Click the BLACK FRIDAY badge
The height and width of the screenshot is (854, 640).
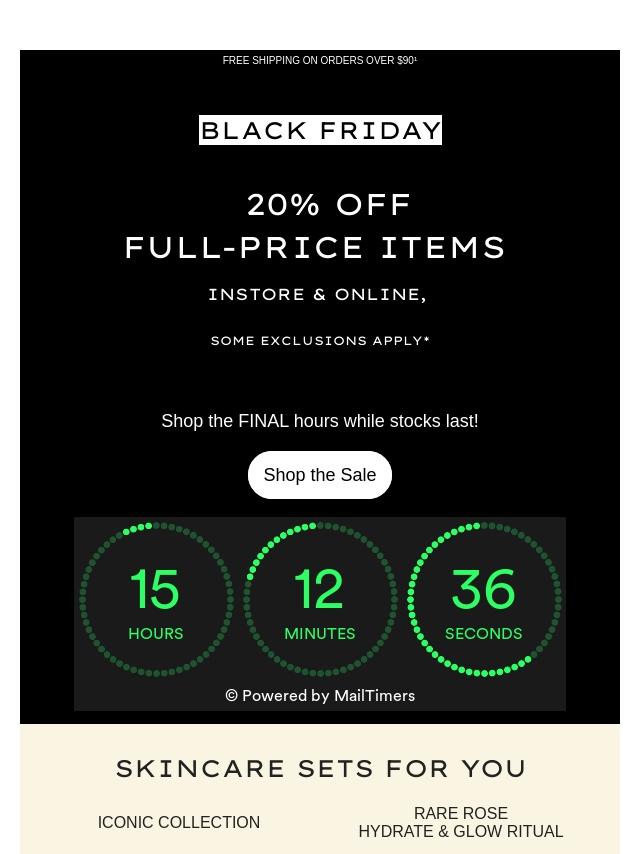click(320, 130)
